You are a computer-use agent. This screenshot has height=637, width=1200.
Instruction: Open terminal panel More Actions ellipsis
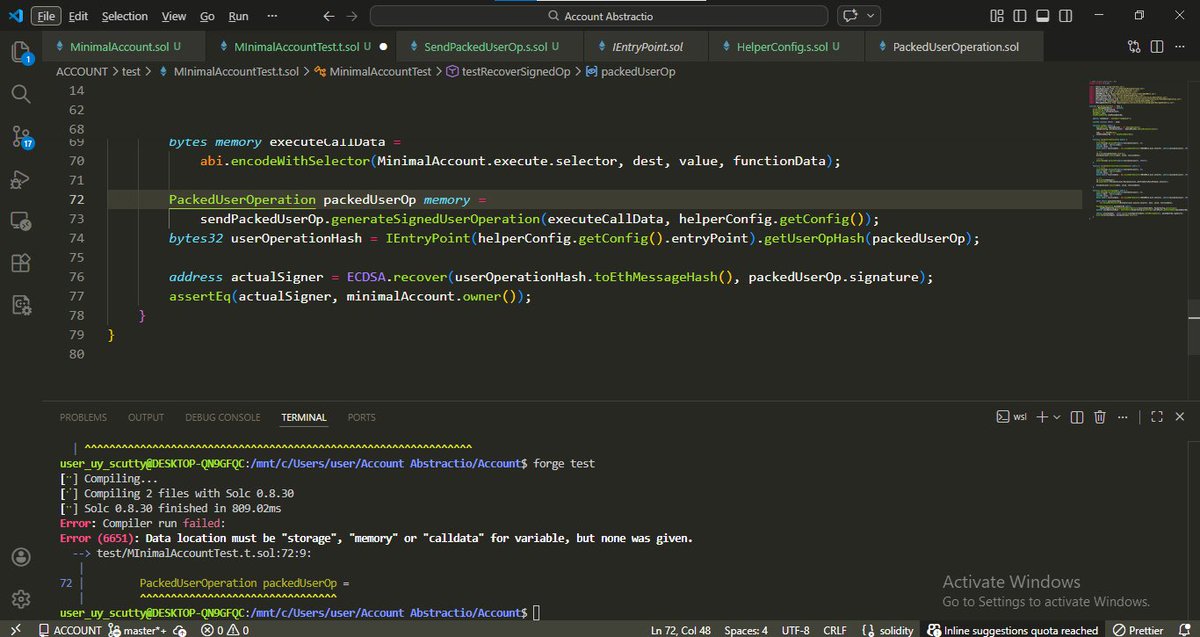click(1122, 417)
